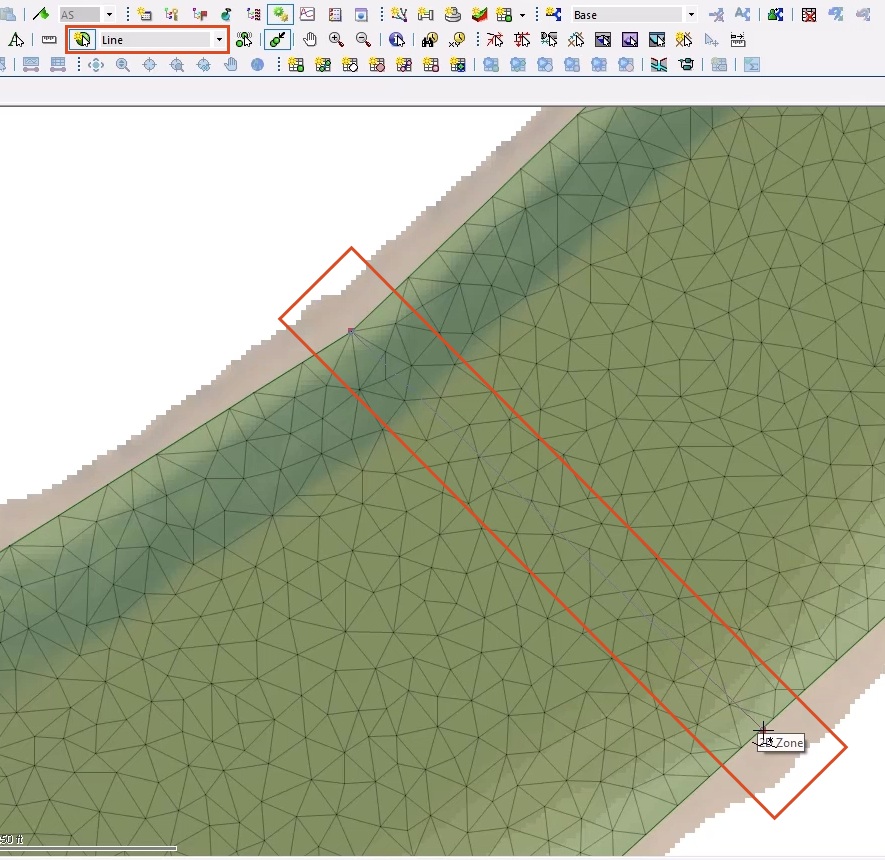
Task: Click the red line start vertex on mesh
Action: click(351, 331)
